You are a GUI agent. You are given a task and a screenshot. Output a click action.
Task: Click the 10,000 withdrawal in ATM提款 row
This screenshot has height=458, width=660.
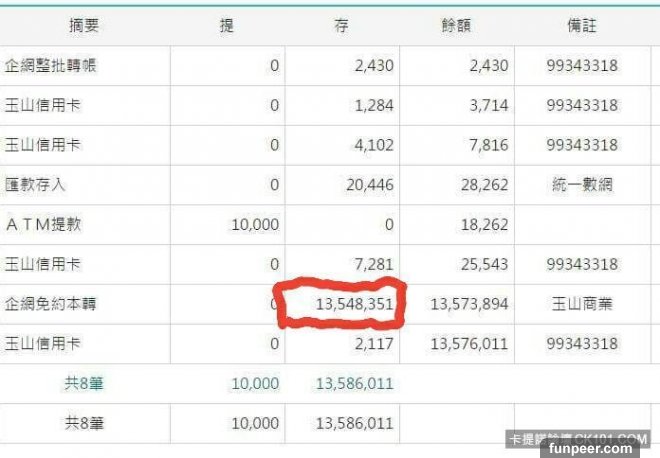pyautogui.click(x=255, y=225)
